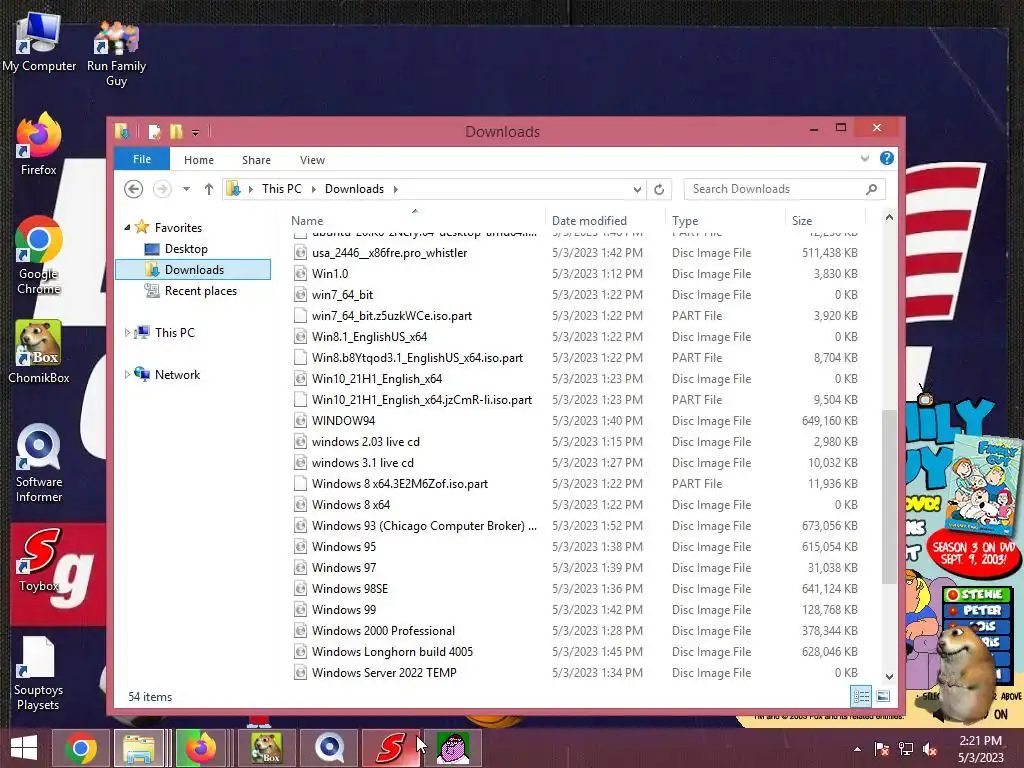Open Google Chrome desktop shortcut

point(39,255)
